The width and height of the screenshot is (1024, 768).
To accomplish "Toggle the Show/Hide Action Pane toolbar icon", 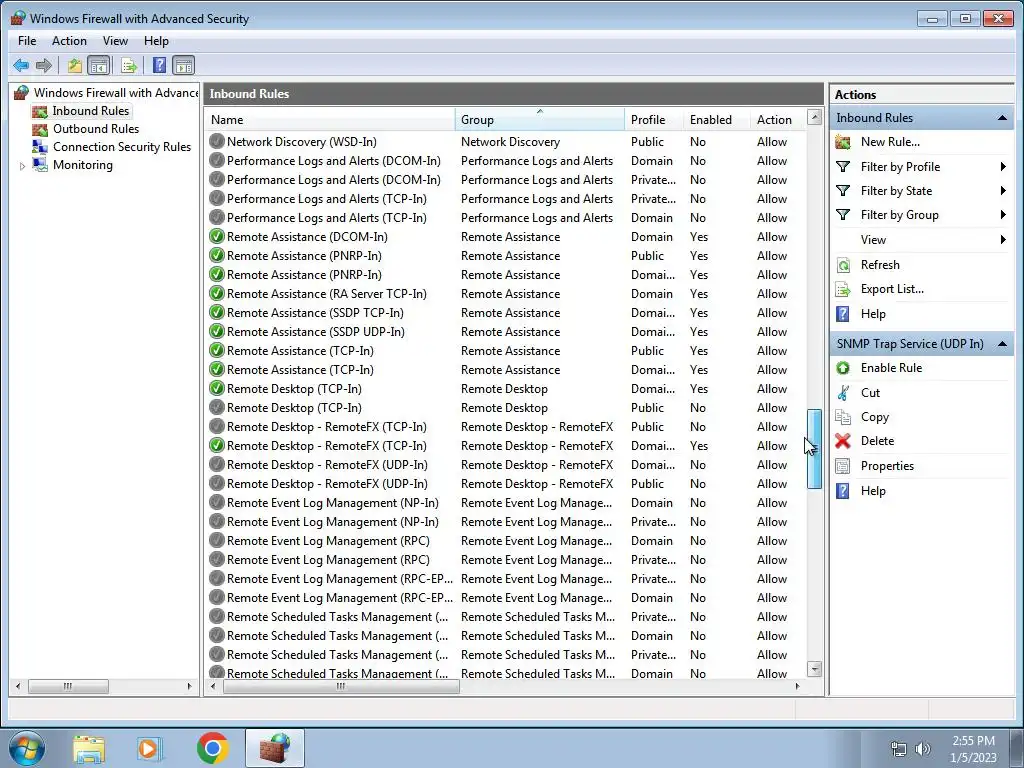I will [184, 65].
